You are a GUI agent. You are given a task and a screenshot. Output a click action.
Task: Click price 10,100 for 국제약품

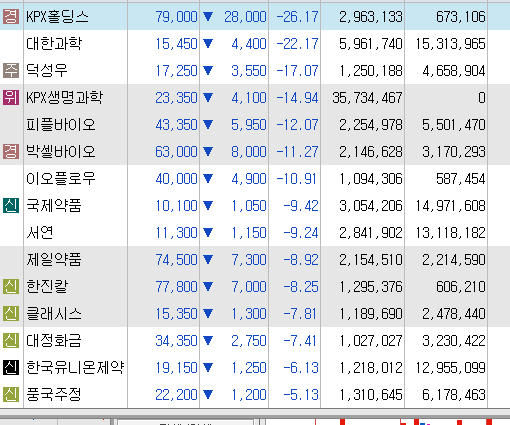(x=177, y=206)
